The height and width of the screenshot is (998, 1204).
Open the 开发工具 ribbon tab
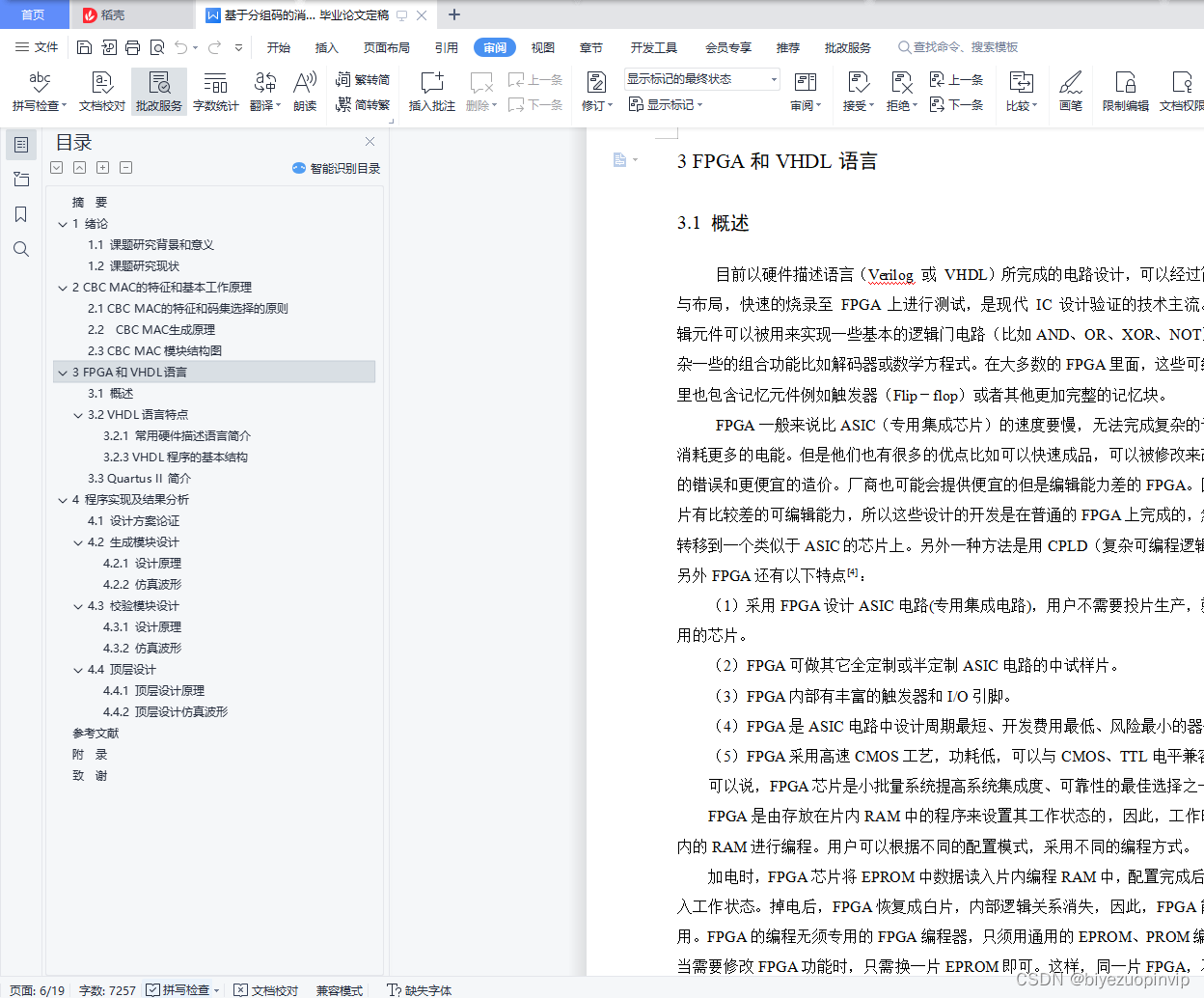[x=654, y=47]
